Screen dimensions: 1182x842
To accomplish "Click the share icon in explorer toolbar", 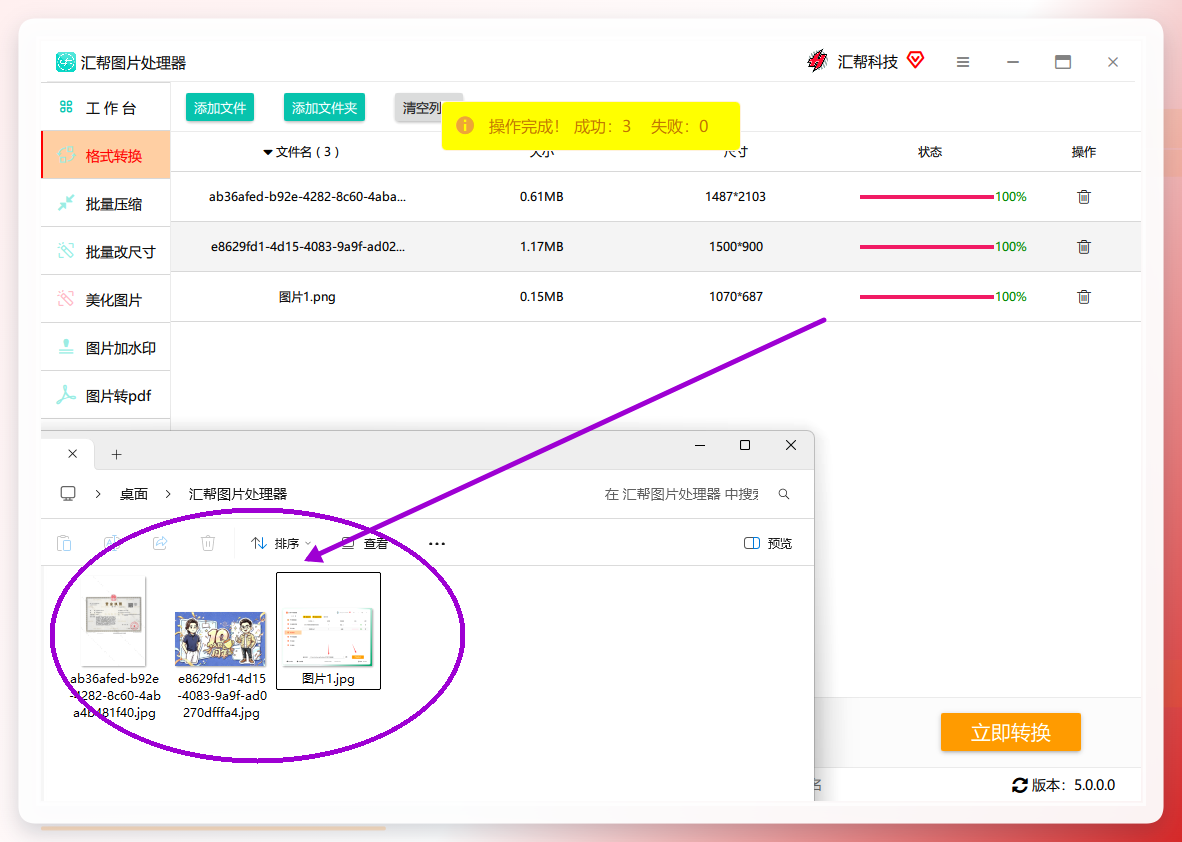I will pos(160,543).
